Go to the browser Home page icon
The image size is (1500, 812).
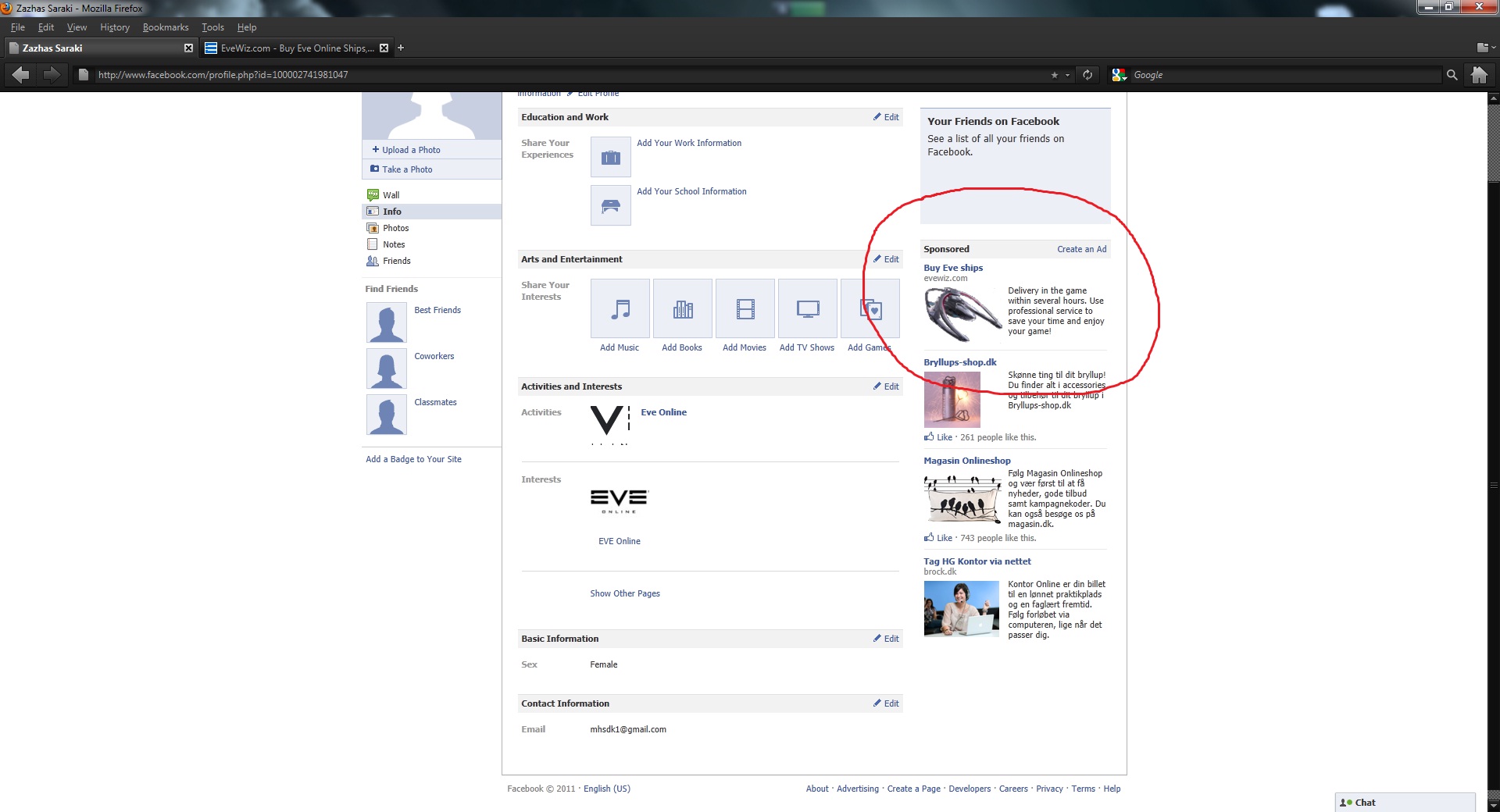[x=1479, y=75]
